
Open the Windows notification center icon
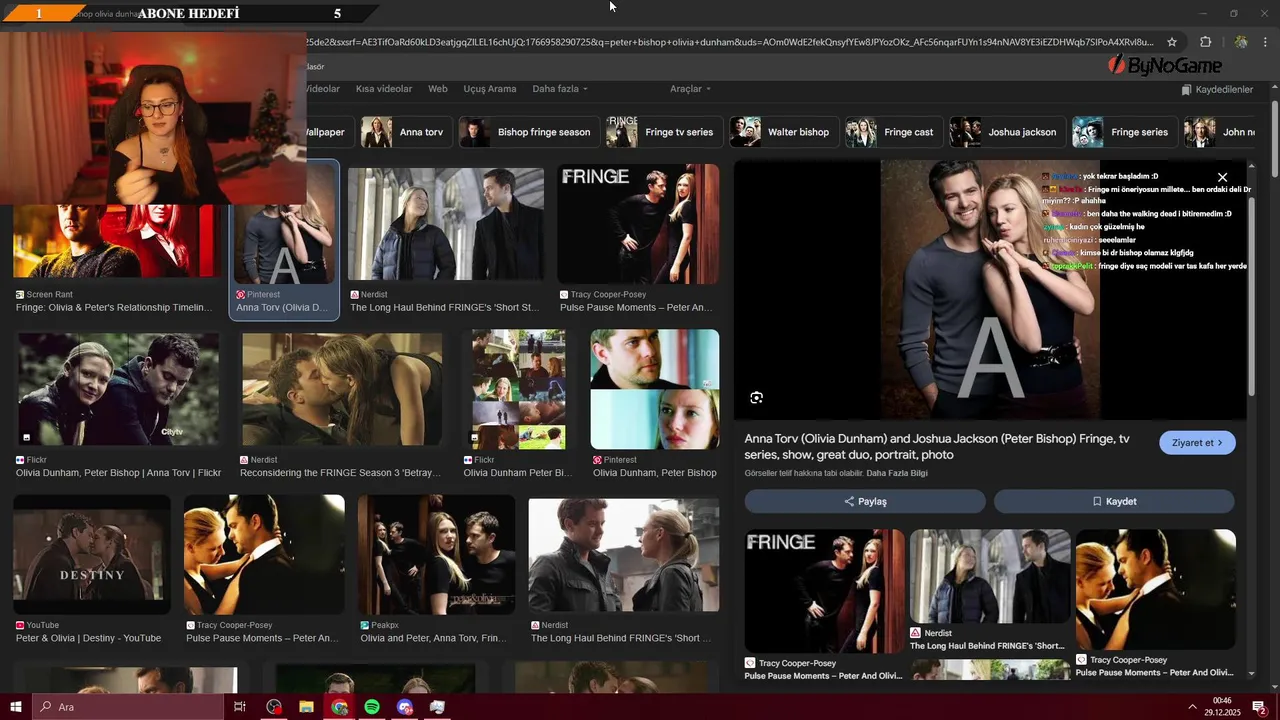pyautogui.click(x=1260, y=707)
